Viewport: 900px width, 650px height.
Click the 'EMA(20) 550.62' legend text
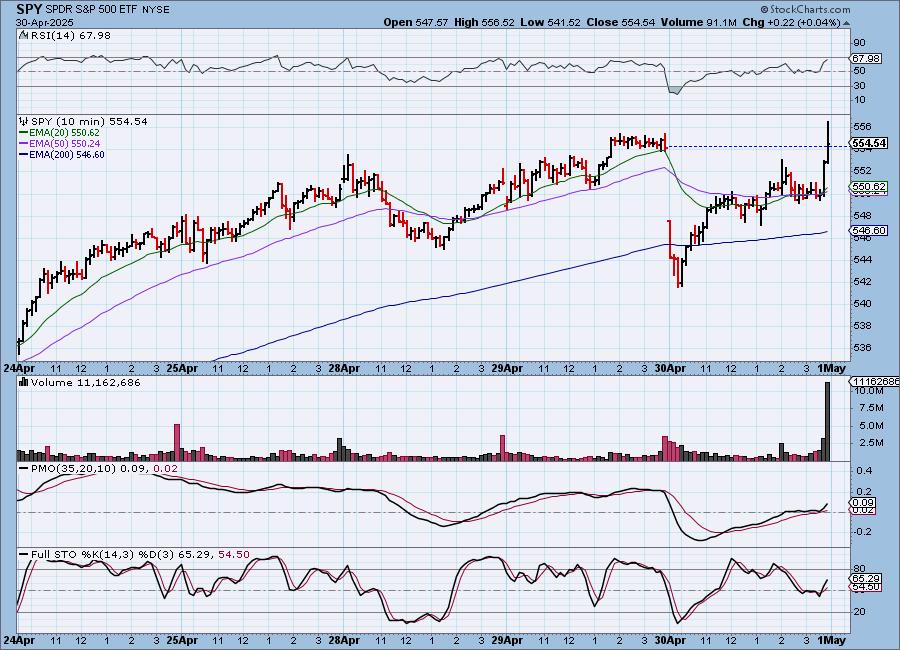(x=64, y=133)
